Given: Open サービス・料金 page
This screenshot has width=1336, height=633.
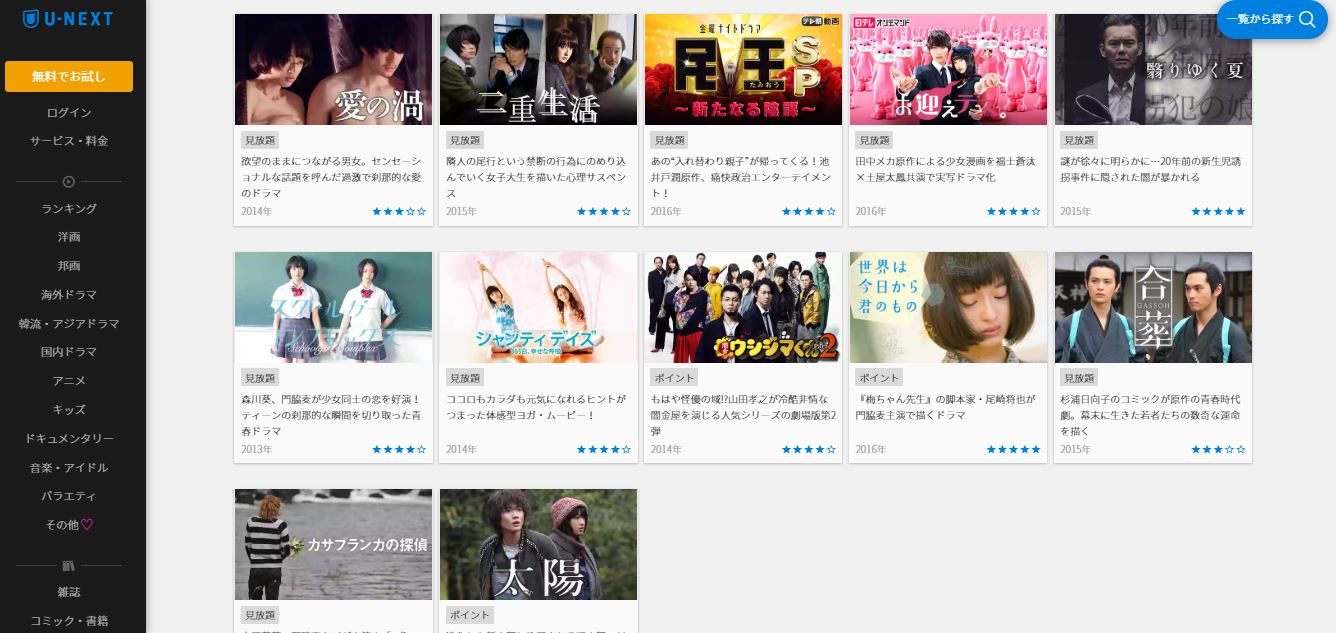Looking at the screenshot, I should pos(69,141).
